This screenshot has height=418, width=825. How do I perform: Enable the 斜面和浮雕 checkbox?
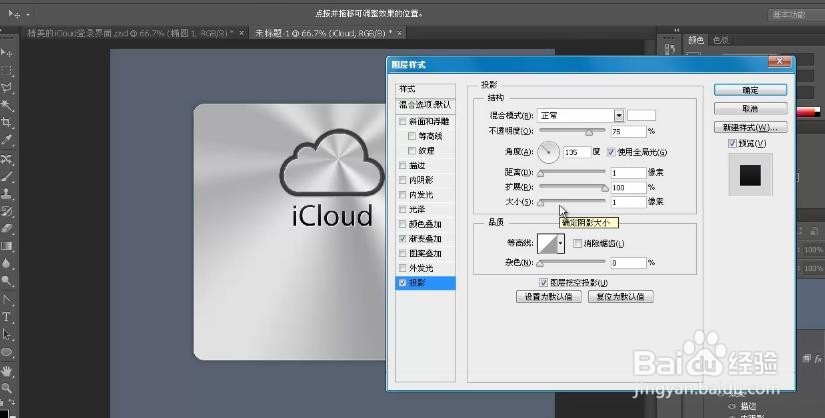click(x=403, y=122)
